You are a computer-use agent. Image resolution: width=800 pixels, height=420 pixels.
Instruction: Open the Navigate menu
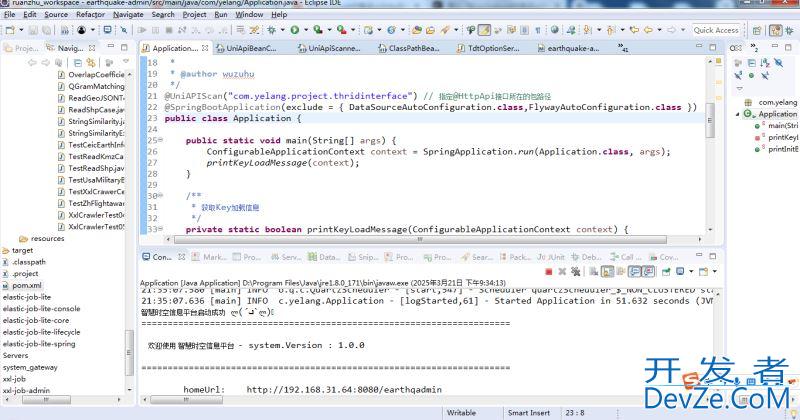pyautogui.click(x=128, y=14)
